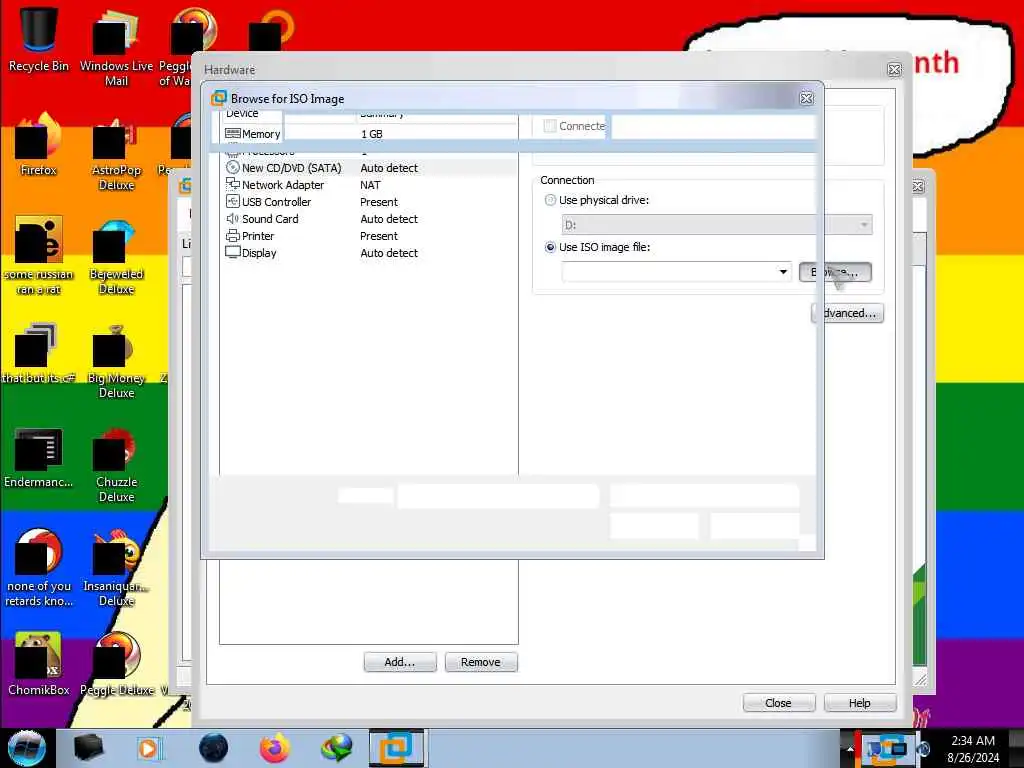
Task: Click Close in the Hardware dialog
Action: (778, 703)
